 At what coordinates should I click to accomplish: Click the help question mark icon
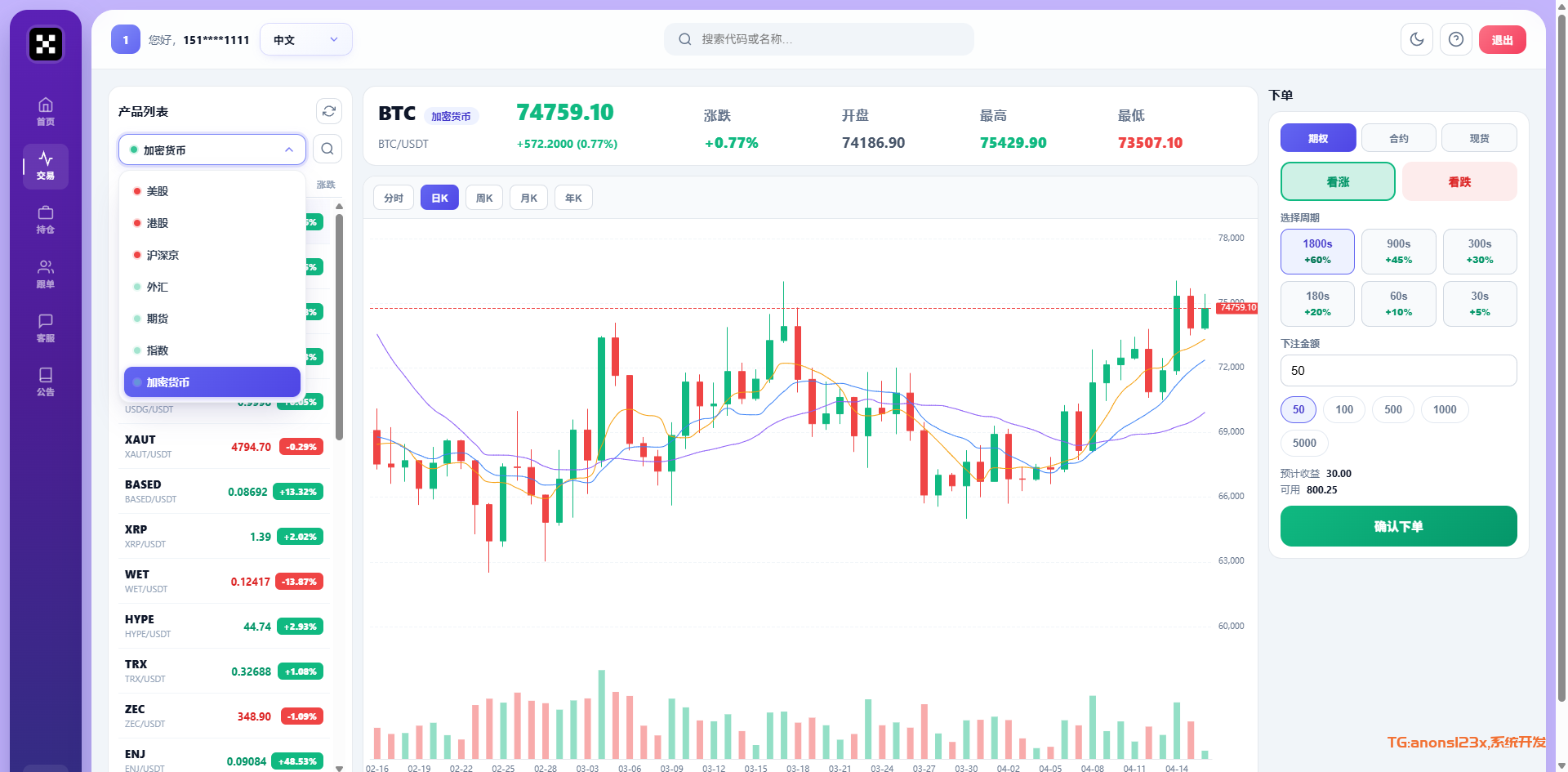tap(1456, 39)
